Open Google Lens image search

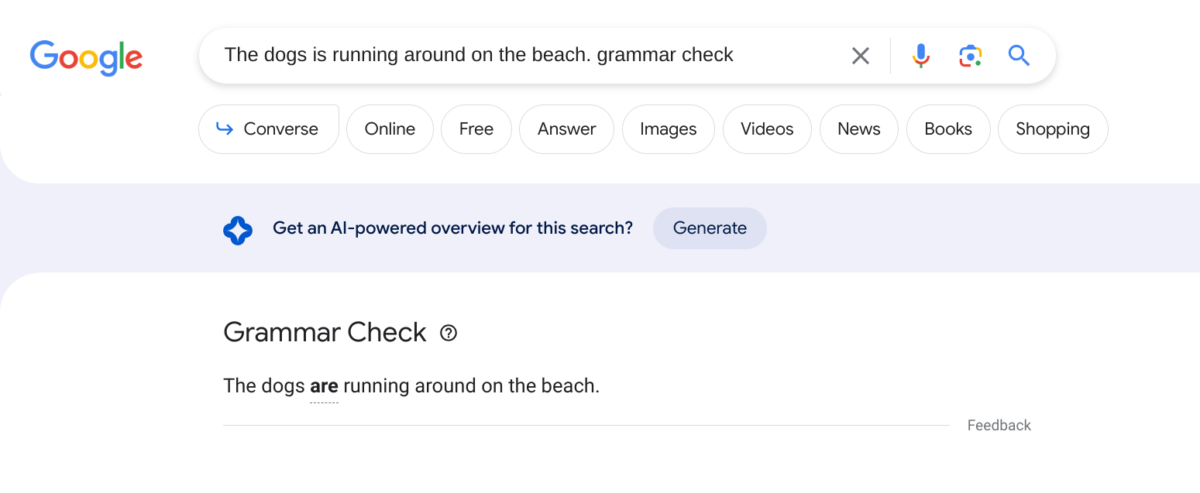point(969,56)
